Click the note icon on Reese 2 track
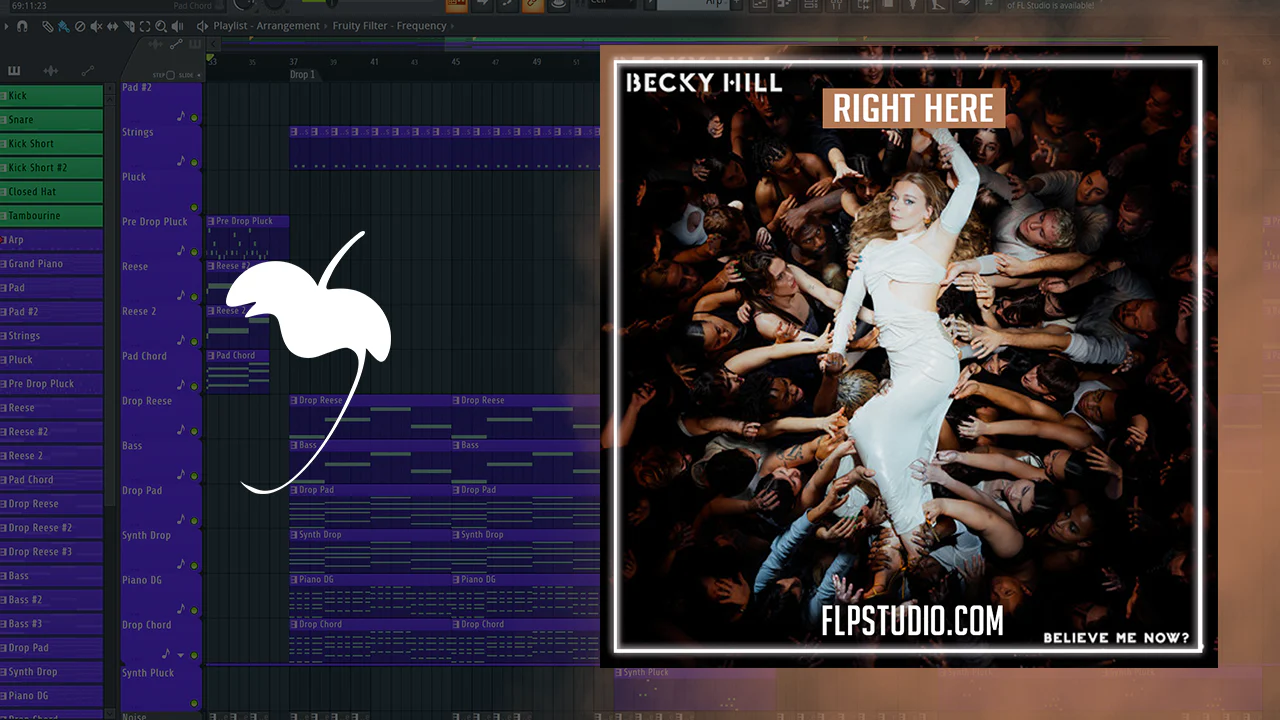The image size is (1280, 720). point(181,340)
